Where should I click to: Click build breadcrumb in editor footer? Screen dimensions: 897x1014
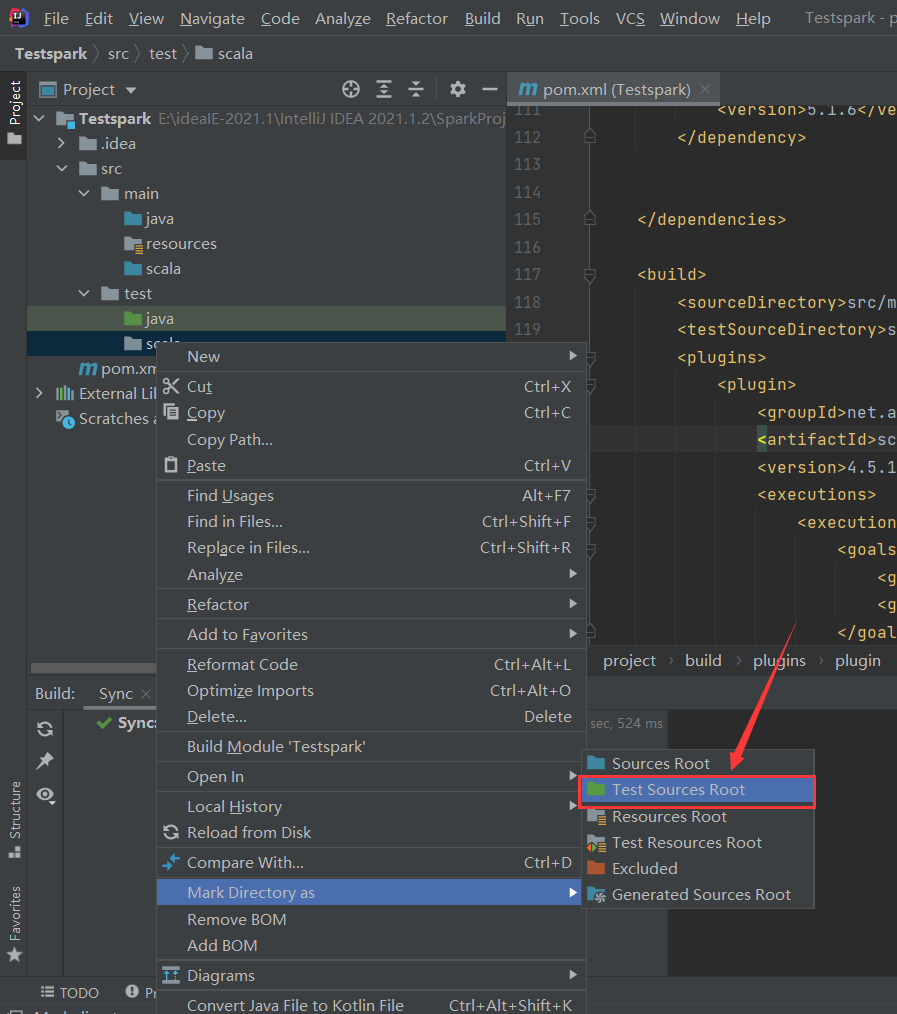(703, 661)
